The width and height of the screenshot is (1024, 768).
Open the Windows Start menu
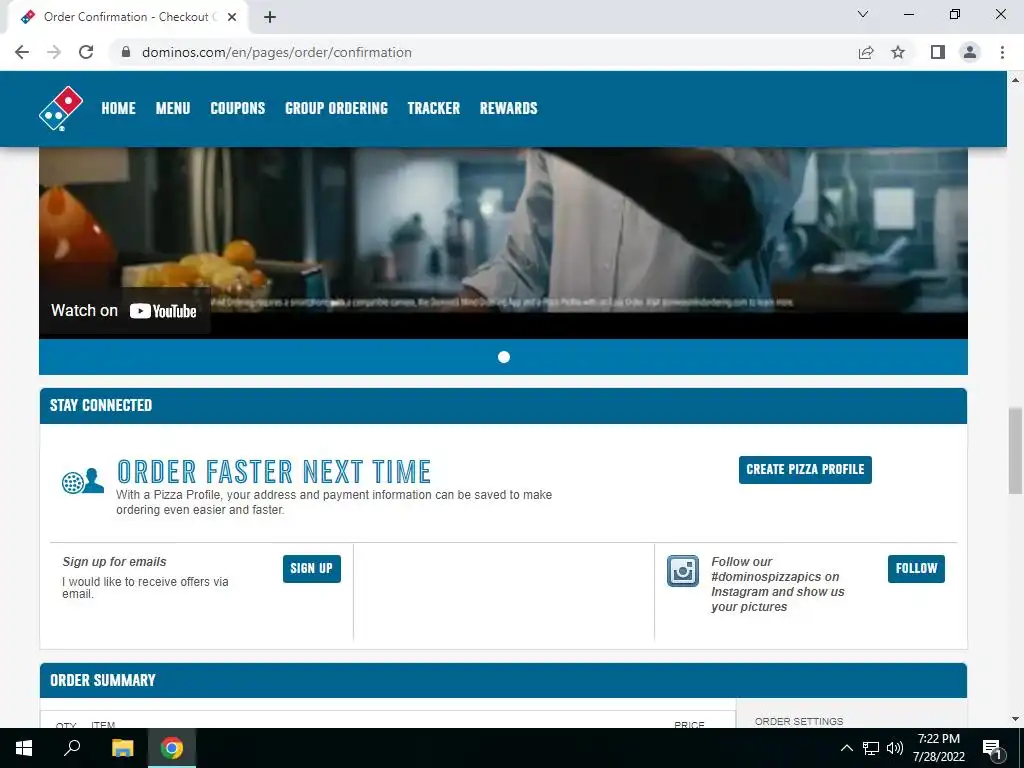(24, 748)
